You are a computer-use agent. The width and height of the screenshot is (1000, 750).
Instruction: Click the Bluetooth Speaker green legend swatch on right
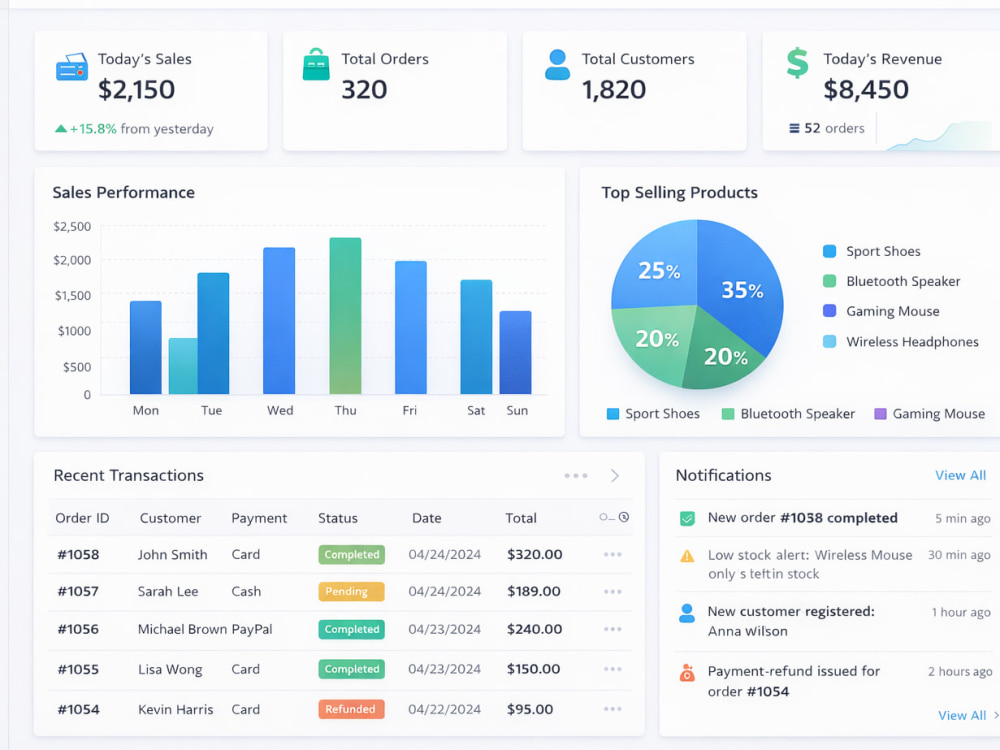pyautogui.click(x=829, y=281)
